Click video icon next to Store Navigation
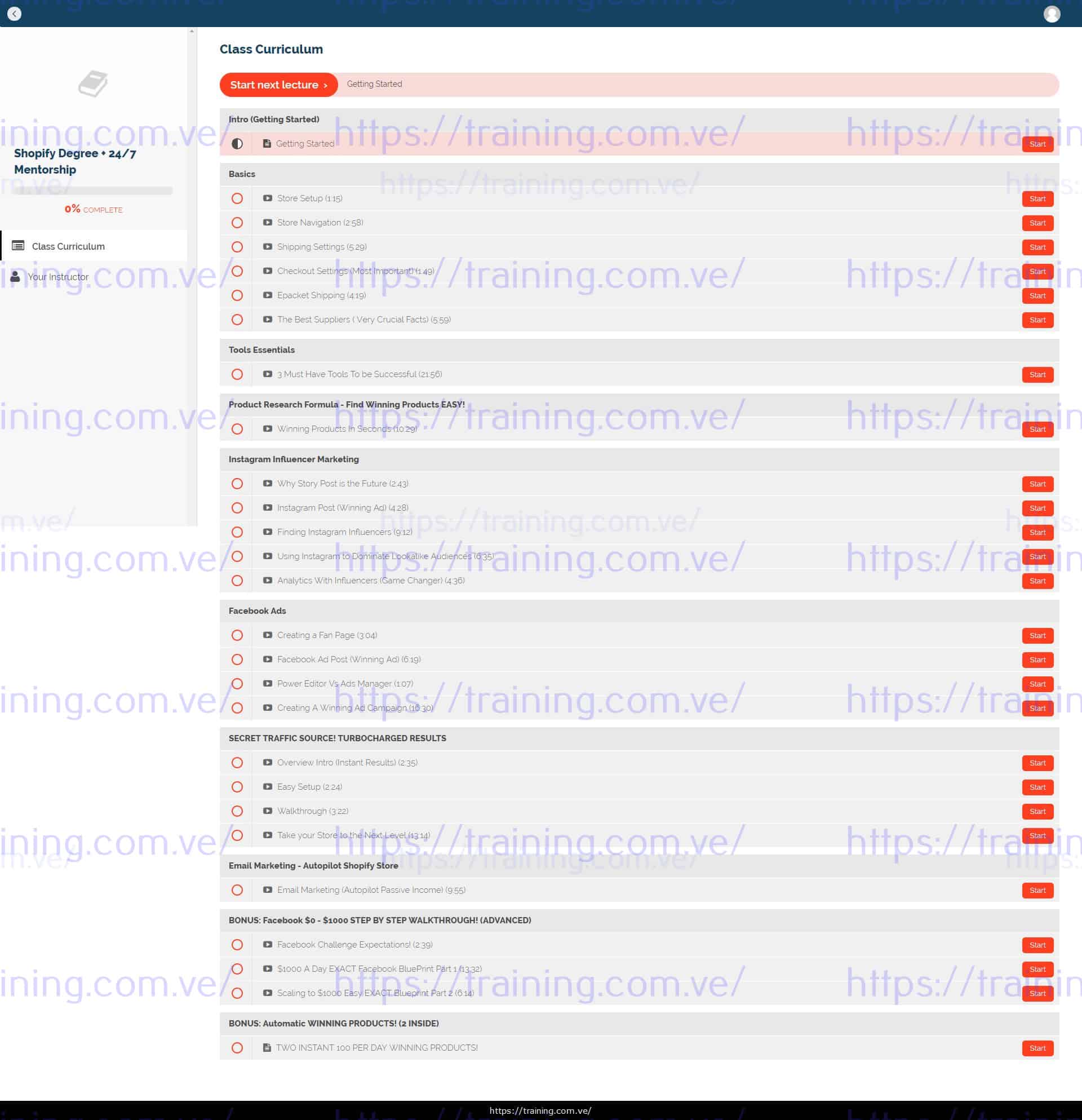The height and width of the screenshot is (1120, 1082). click(267, 222)
